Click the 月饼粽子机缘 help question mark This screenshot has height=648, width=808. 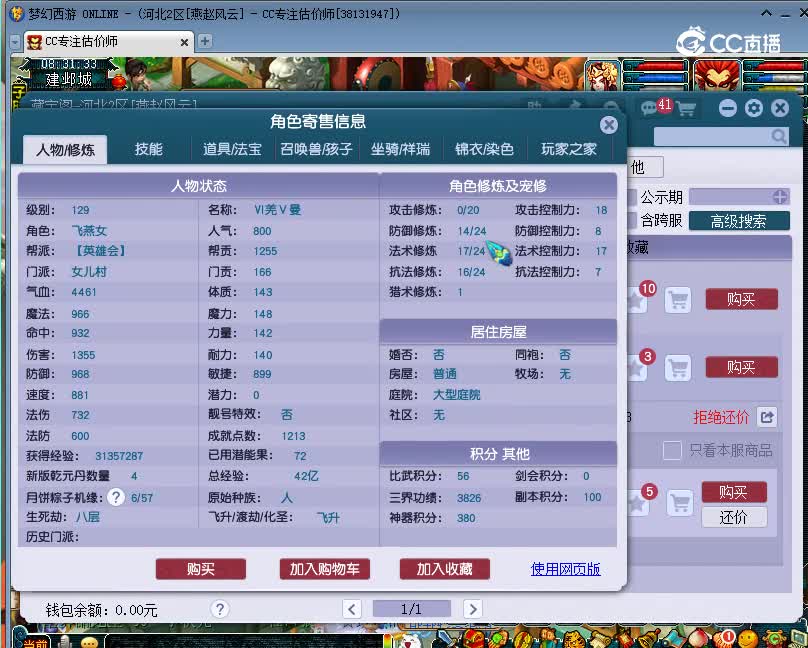pos(116,497)
